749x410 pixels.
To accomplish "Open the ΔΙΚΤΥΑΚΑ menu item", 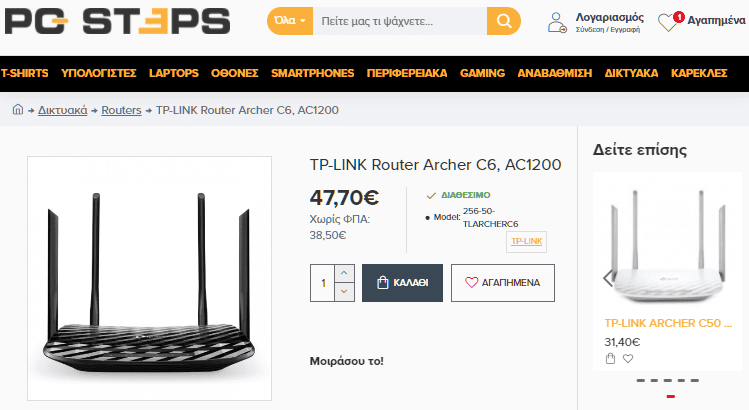I will coord(631,73).
